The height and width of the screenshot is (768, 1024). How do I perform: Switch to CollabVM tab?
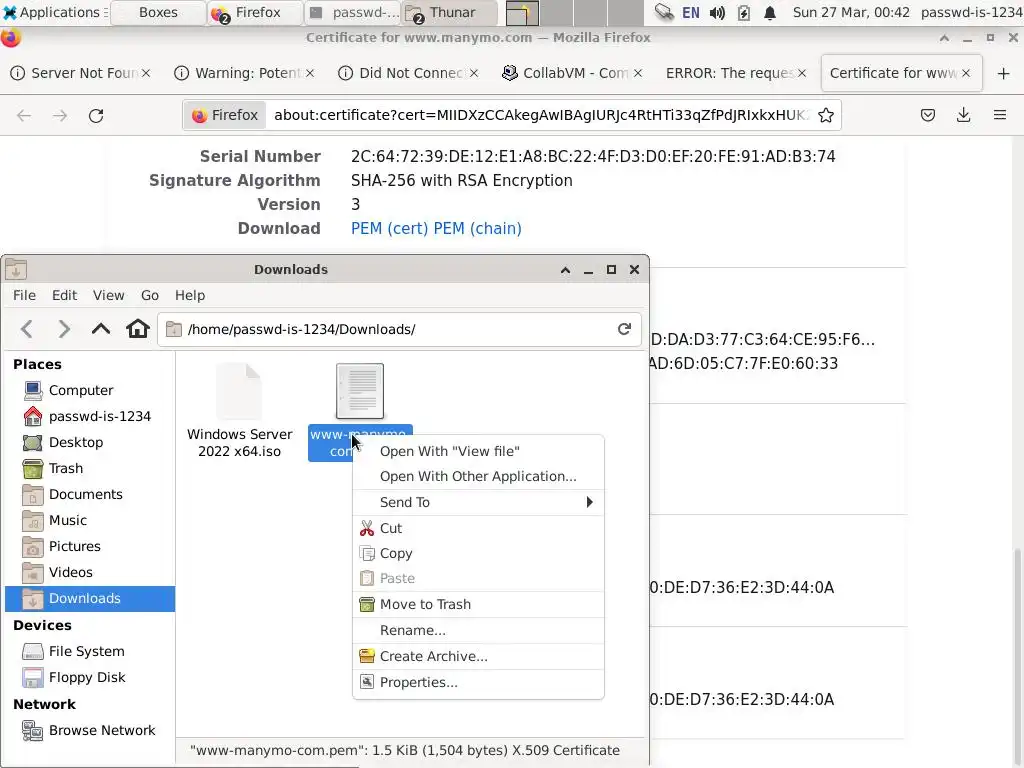[571, 73]
